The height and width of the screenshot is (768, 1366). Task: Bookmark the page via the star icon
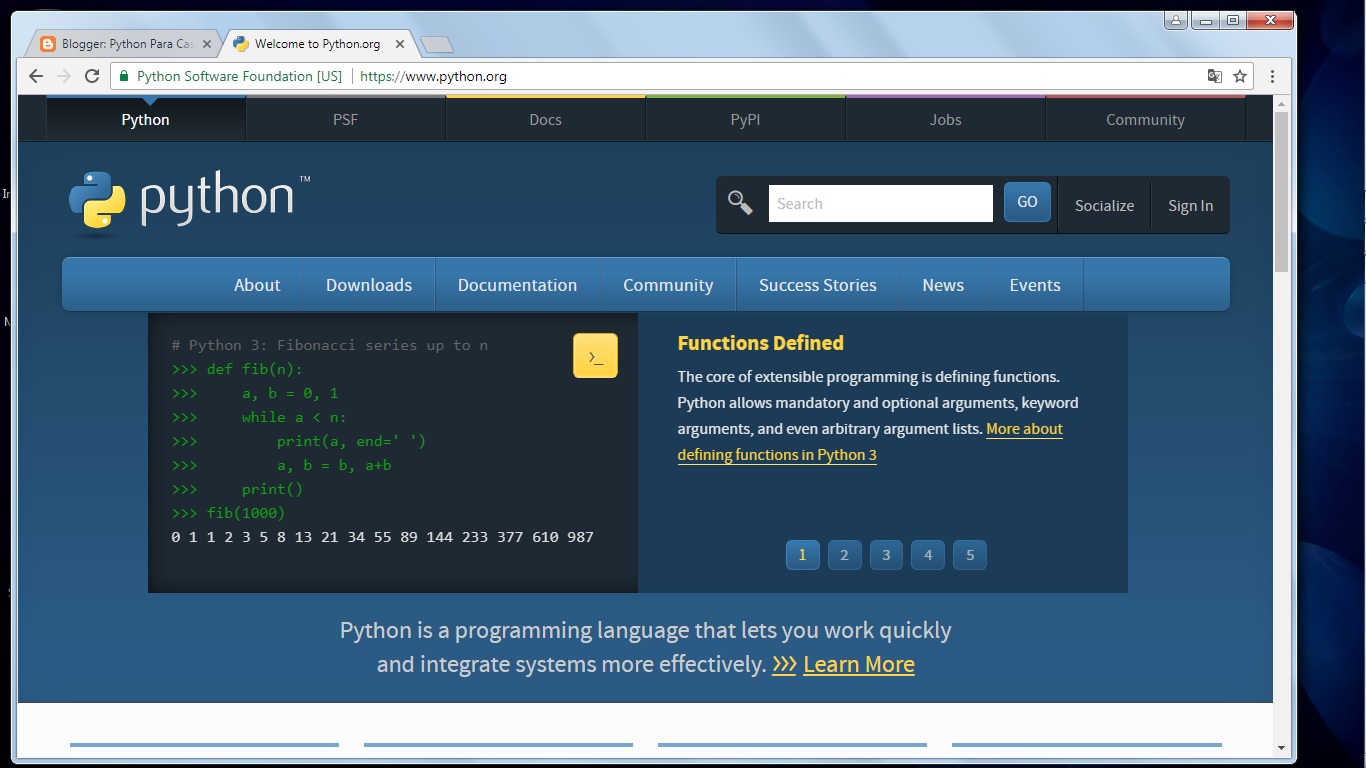coord(1240,76)
